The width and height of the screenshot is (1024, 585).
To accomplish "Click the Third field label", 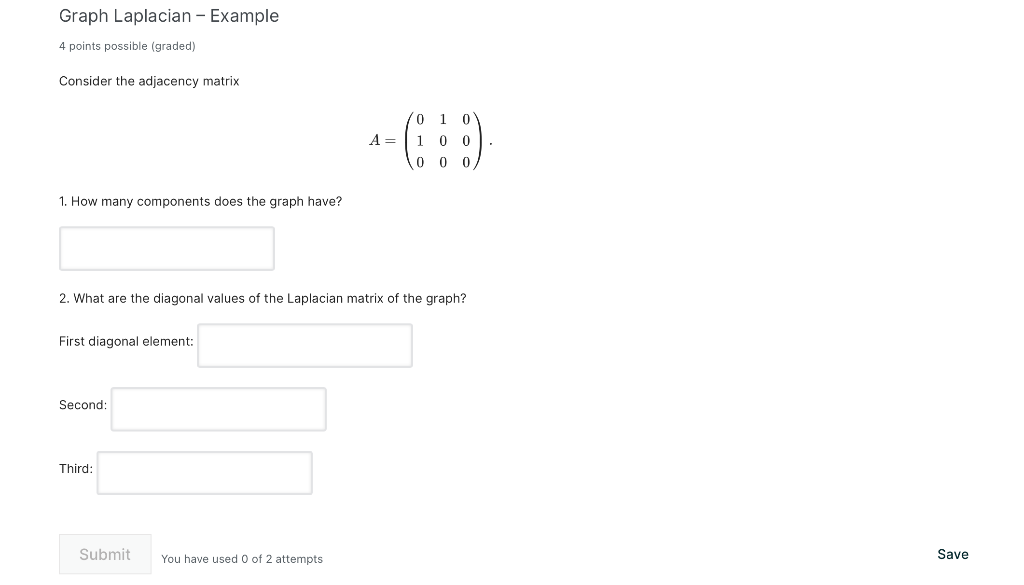I will point(75,468).
